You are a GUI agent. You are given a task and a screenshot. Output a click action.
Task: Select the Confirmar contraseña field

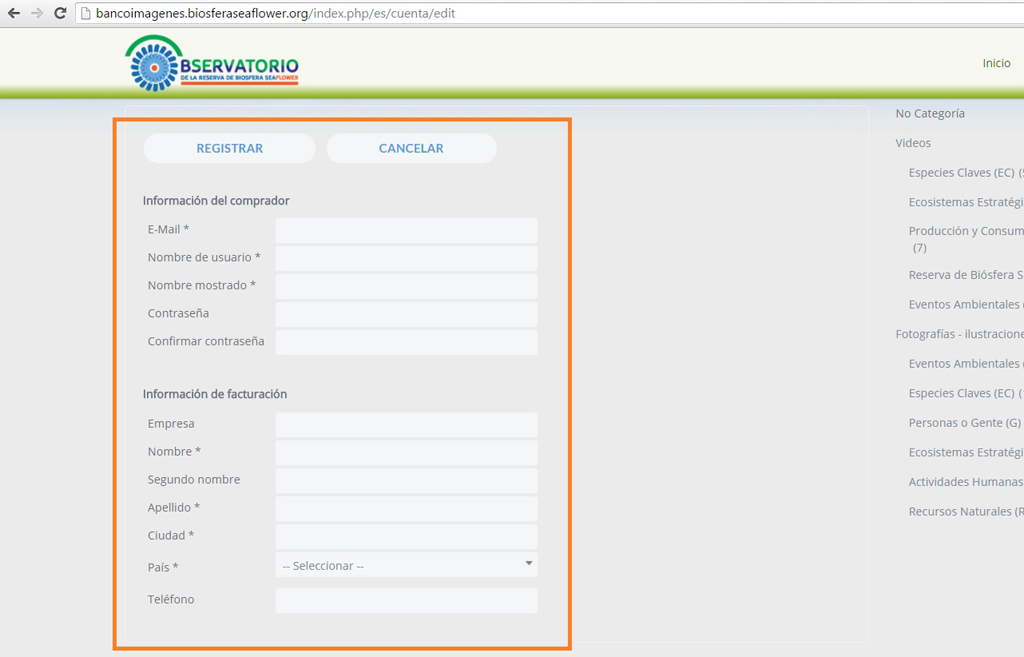(406, 342)
